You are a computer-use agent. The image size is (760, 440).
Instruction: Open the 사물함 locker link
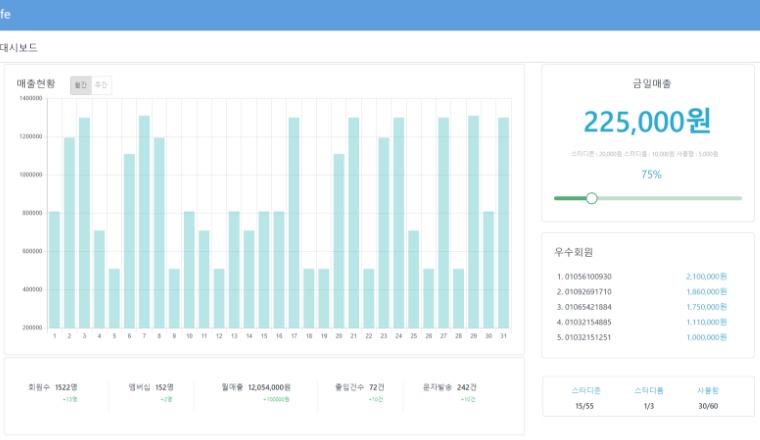pos(708,390)
